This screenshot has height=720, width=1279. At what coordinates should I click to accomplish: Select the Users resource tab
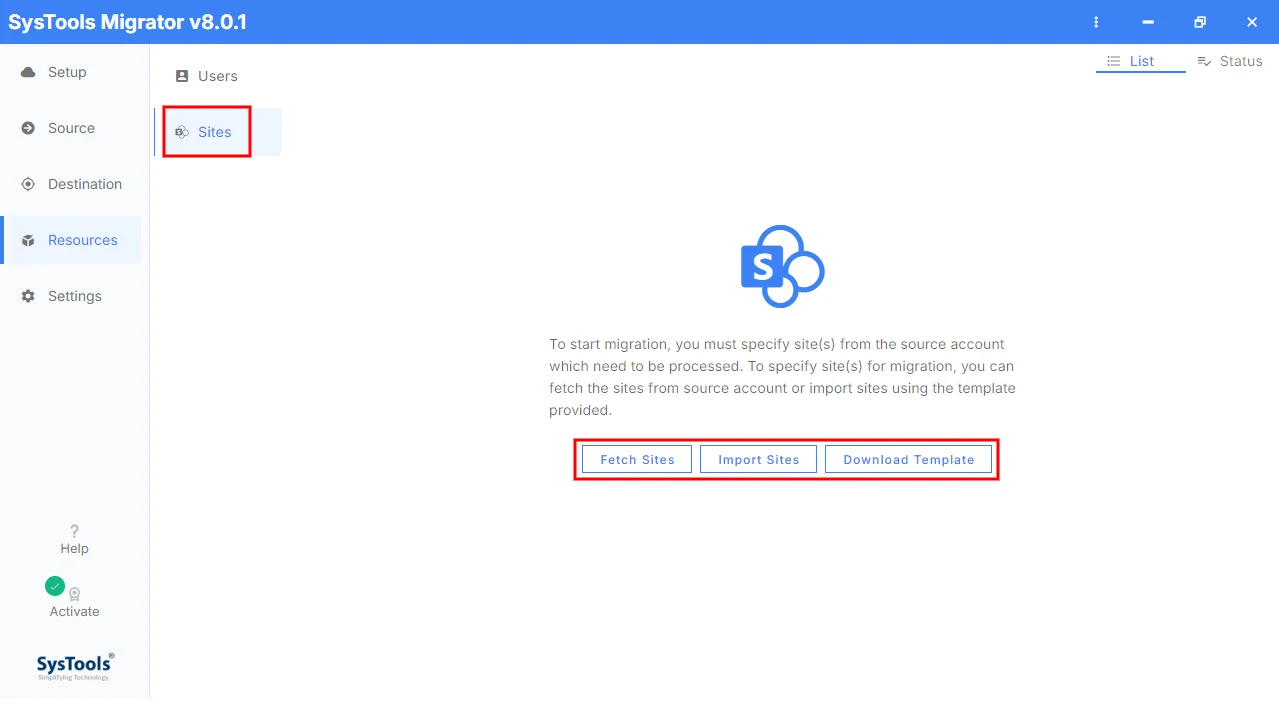(x=218, y=76)
